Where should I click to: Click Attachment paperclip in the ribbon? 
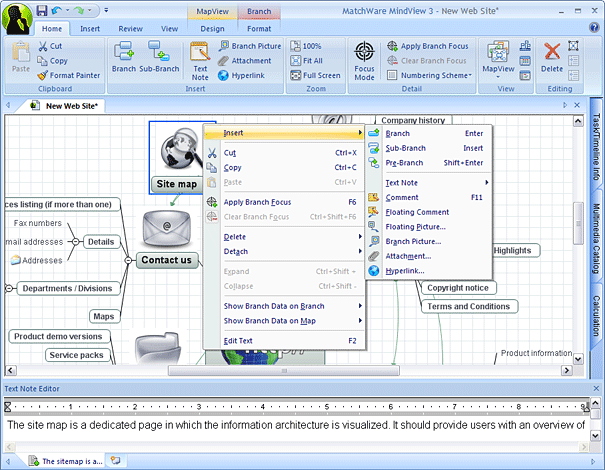(x=245, y=61)
